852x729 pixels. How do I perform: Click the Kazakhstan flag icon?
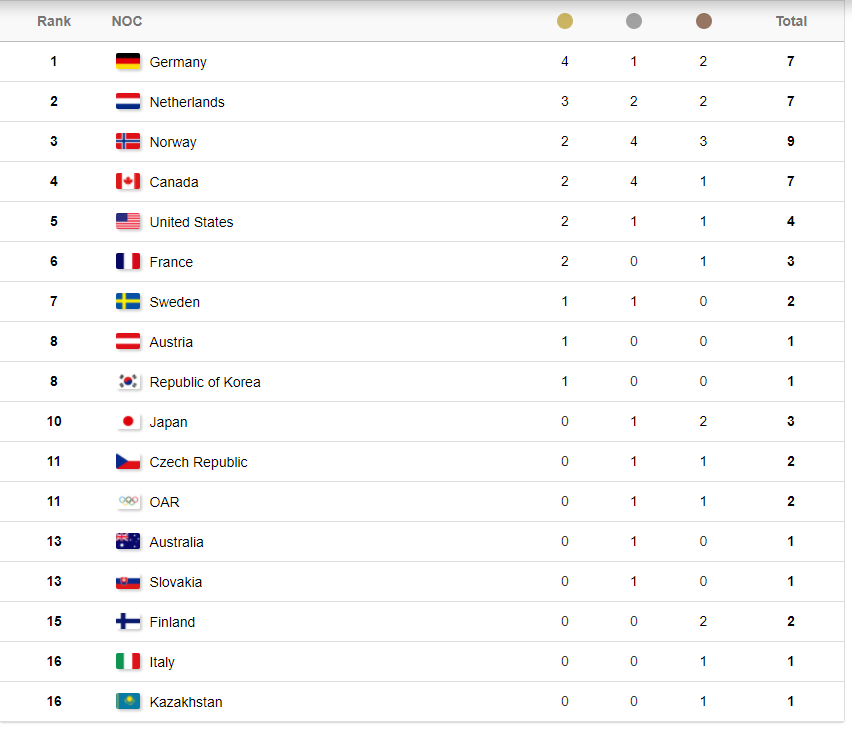point(128,702)
